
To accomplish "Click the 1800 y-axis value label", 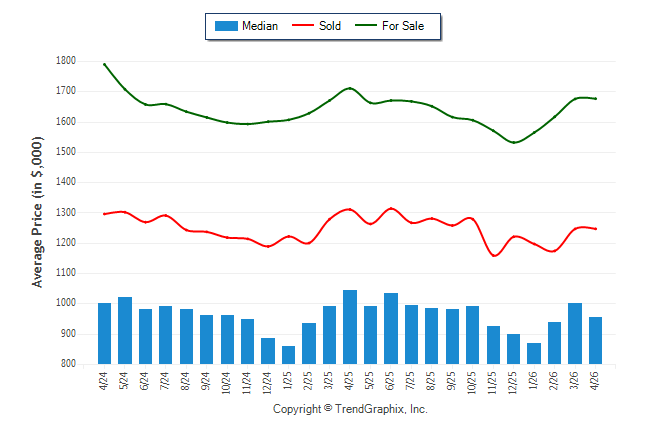I will pos(66,61).
